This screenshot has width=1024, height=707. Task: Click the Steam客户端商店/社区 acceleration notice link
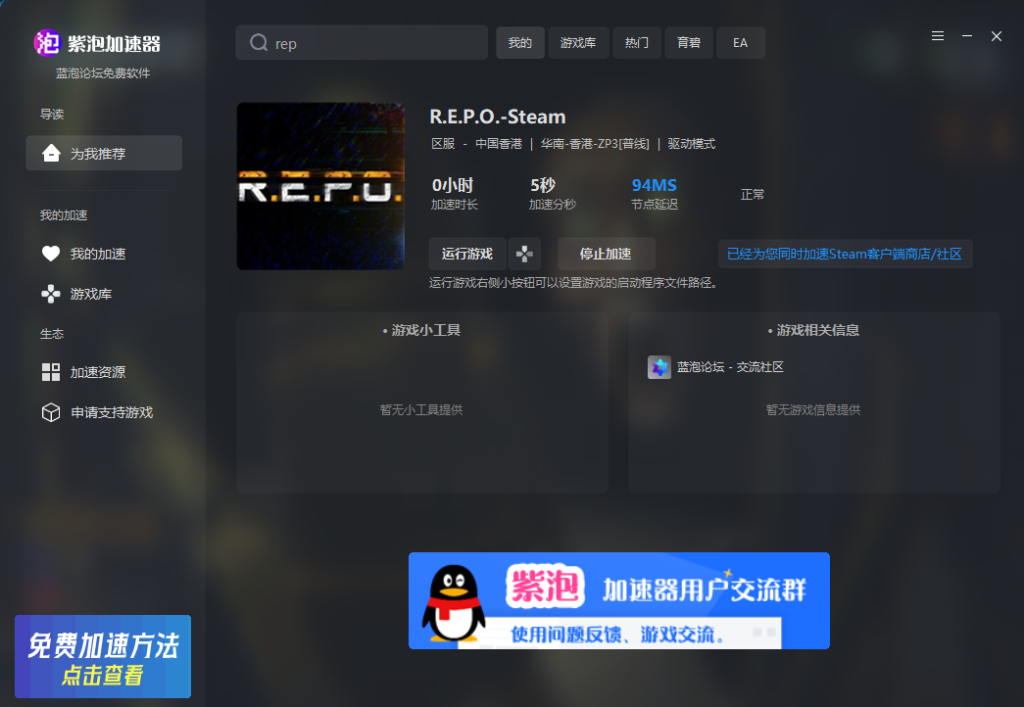point(845,254)
